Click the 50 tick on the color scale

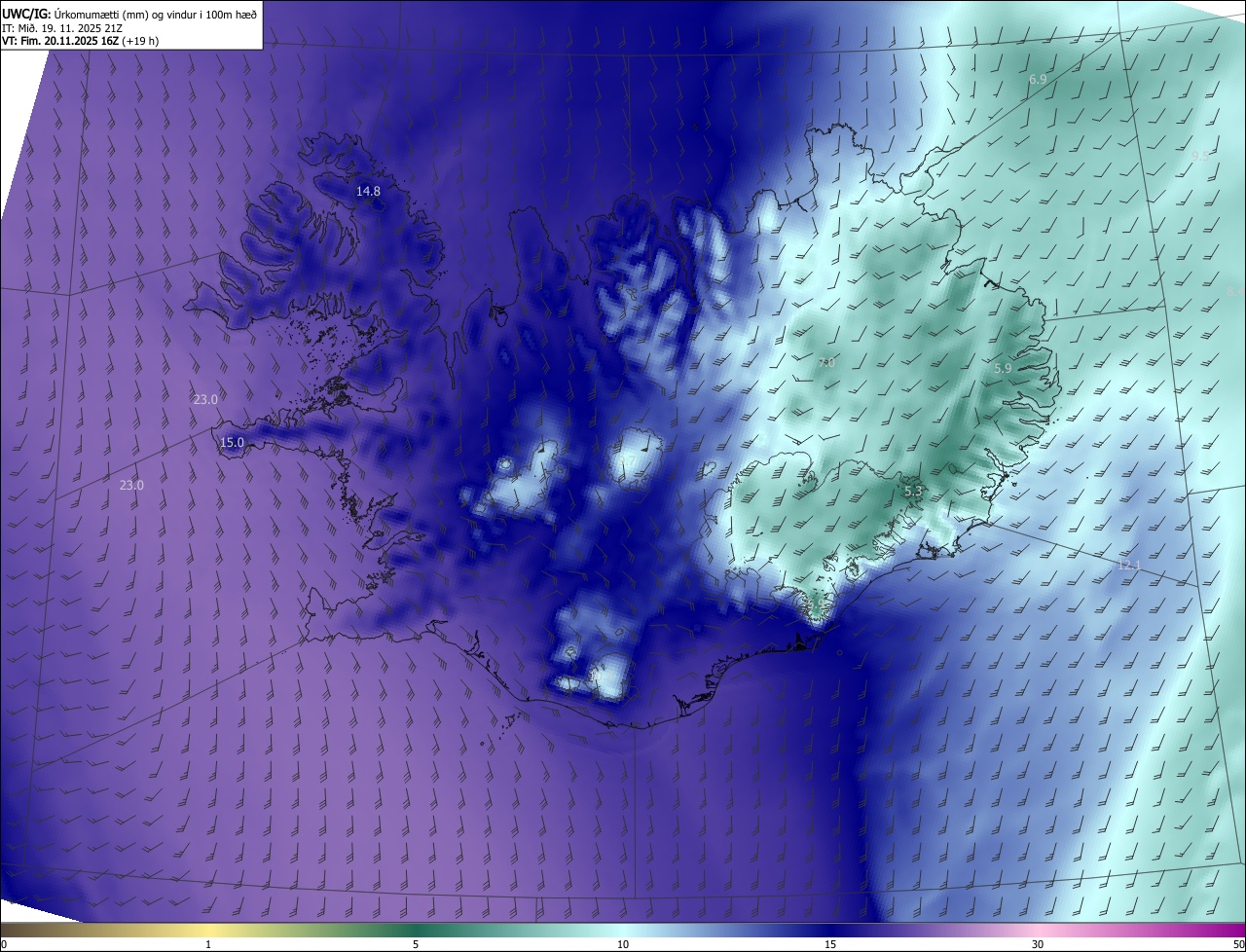click(1238, 944)
